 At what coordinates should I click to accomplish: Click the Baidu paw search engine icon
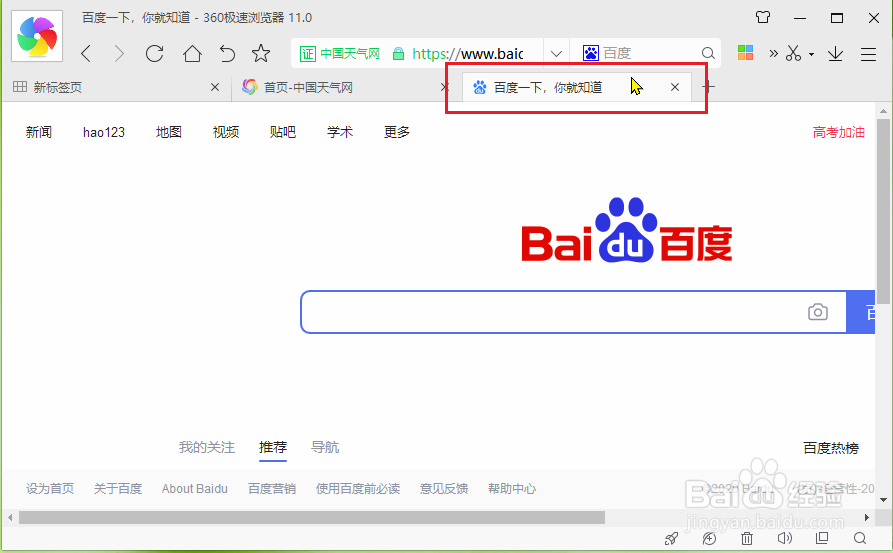click(591, 53)
